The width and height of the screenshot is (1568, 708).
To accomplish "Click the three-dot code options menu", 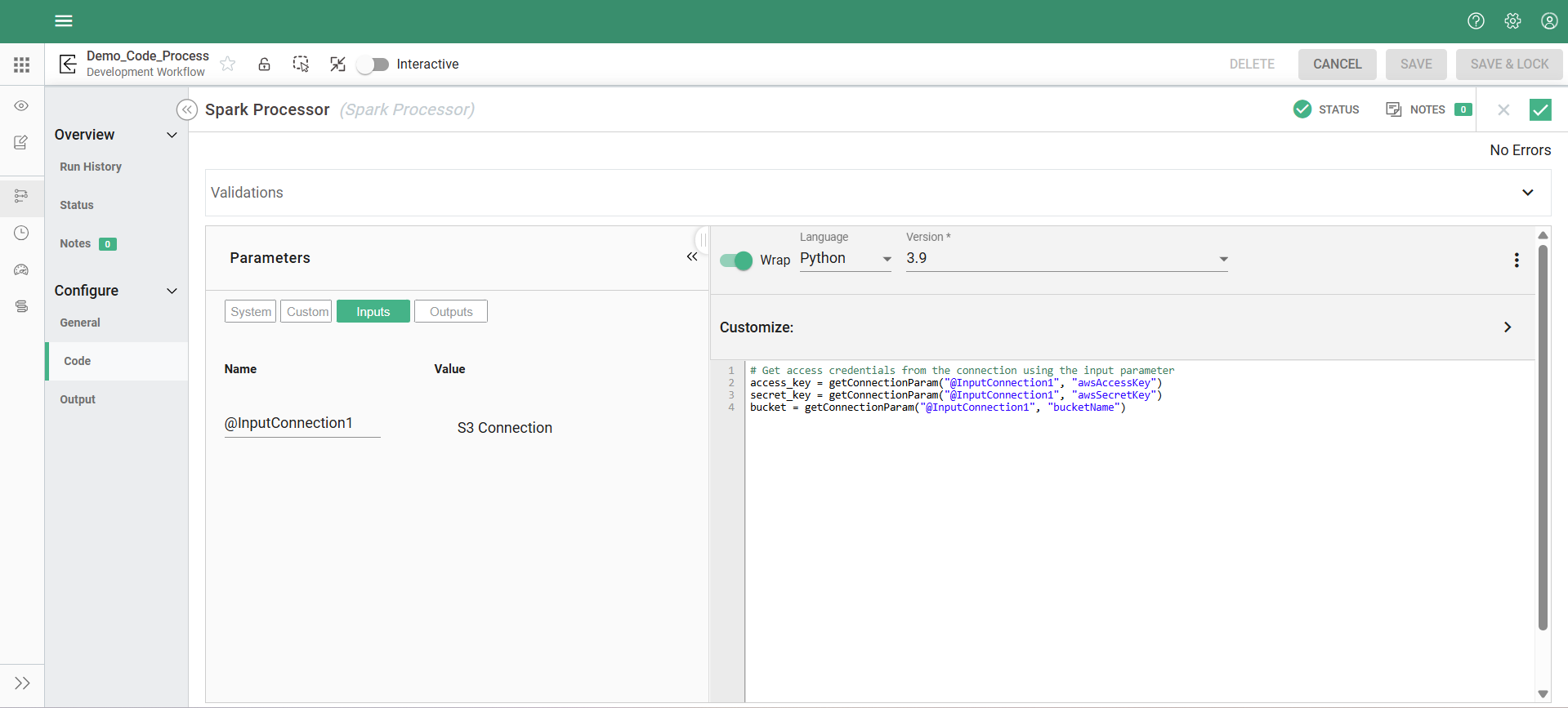I will pos(1517,260).
